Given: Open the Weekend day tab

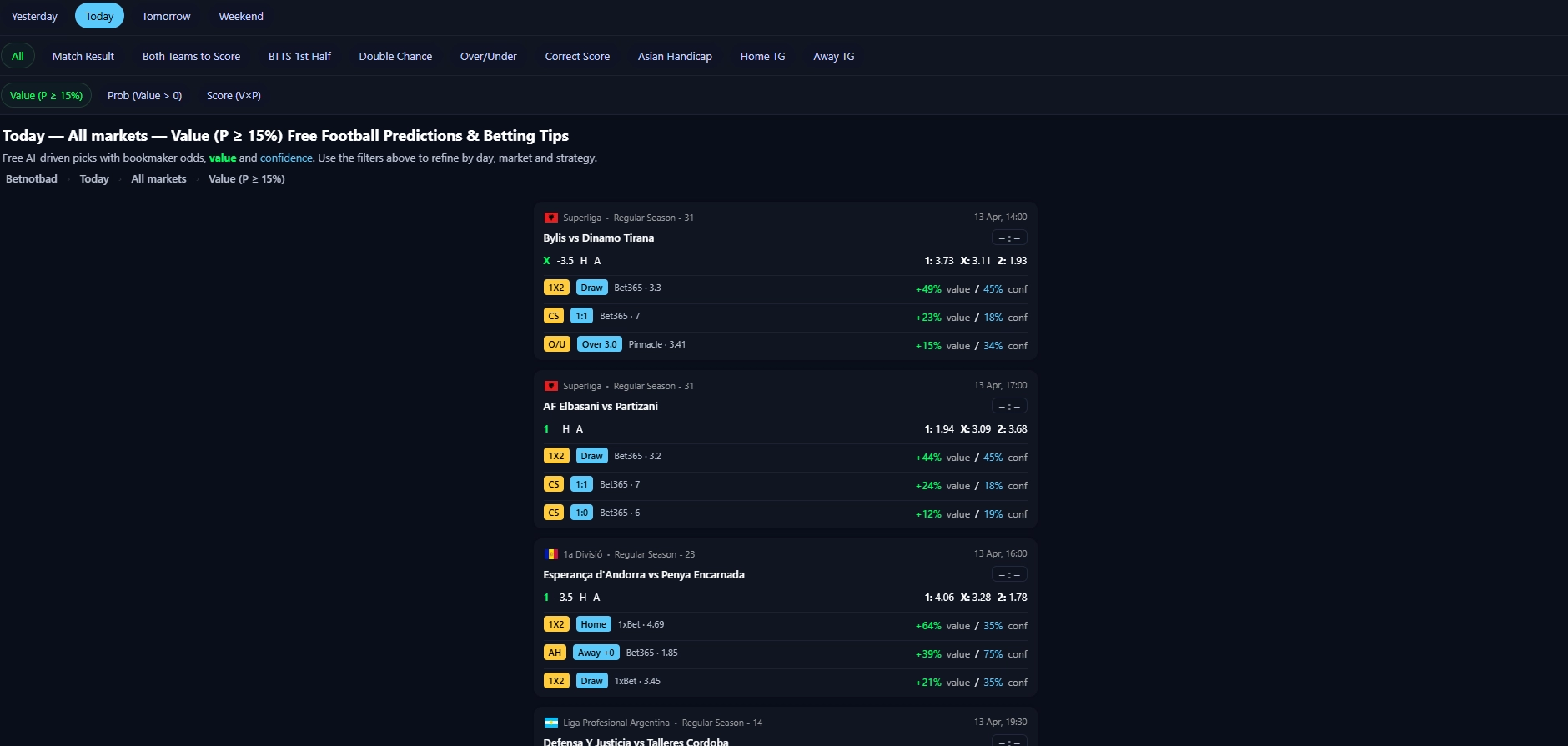Looking at the screenshot, I should pos(241,16).
